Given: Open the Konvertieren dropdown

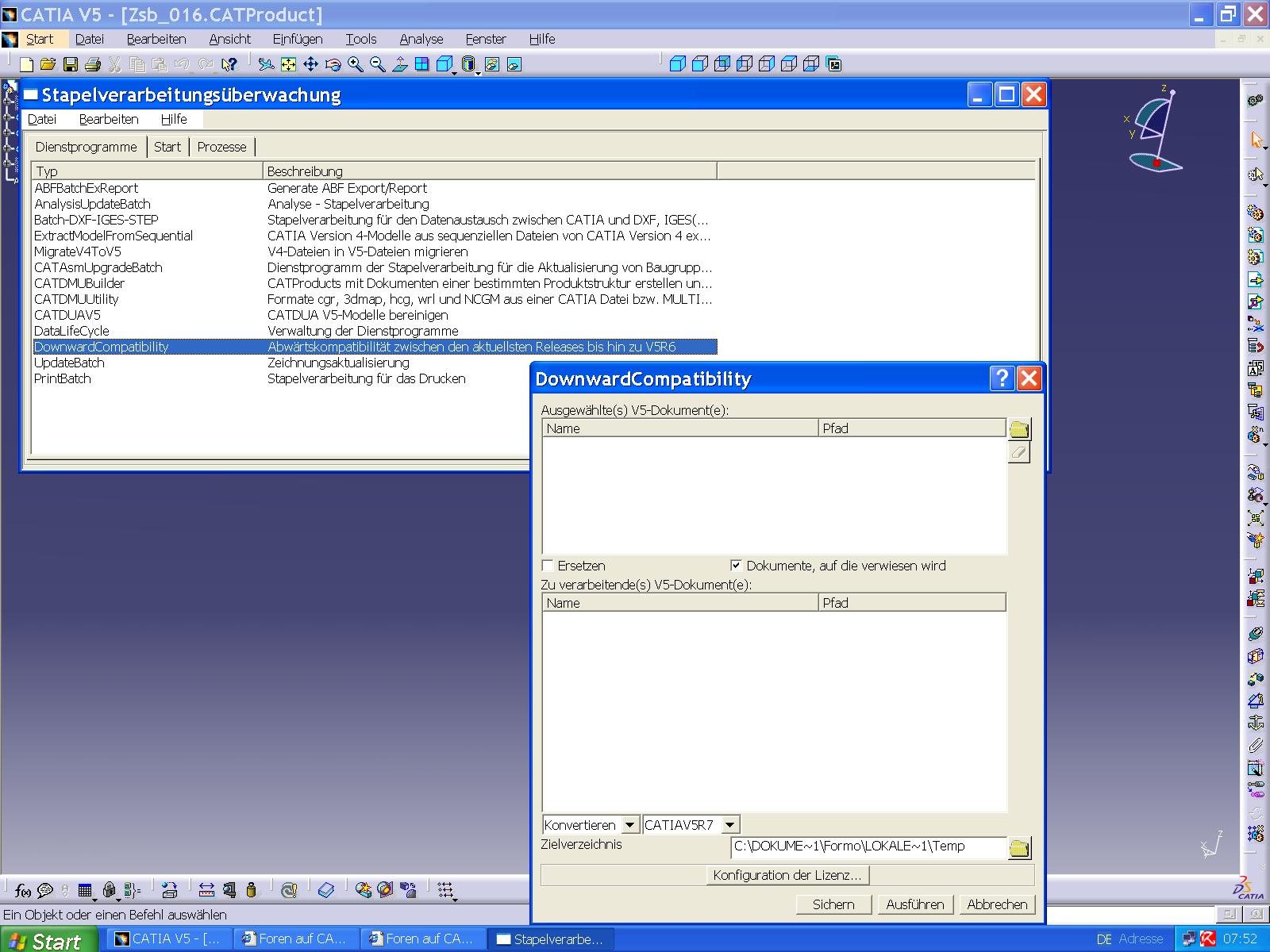Looking at the screenshot, I should coord(629,825).
